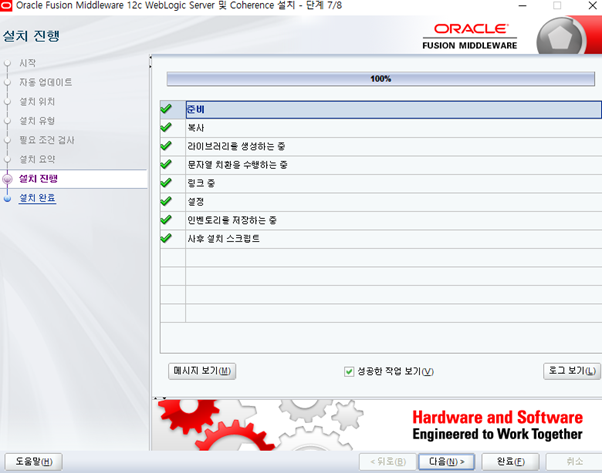Click the 설치 위치 step in sidebar

tap(37, 102)
